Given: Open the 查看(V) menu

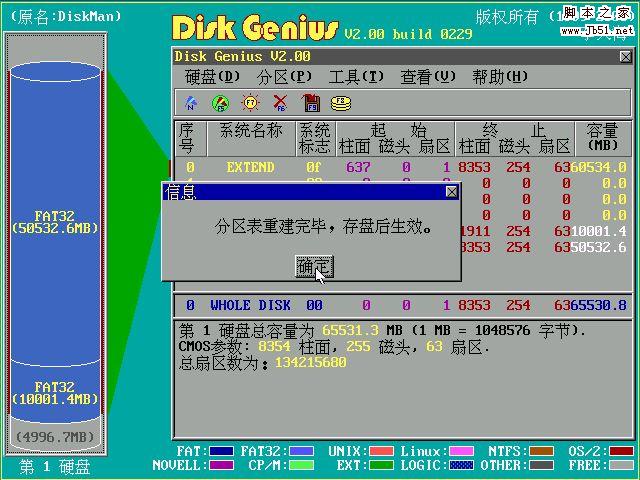Looking at the screenshot, I should pyautogui.click(x=429, y=77).
